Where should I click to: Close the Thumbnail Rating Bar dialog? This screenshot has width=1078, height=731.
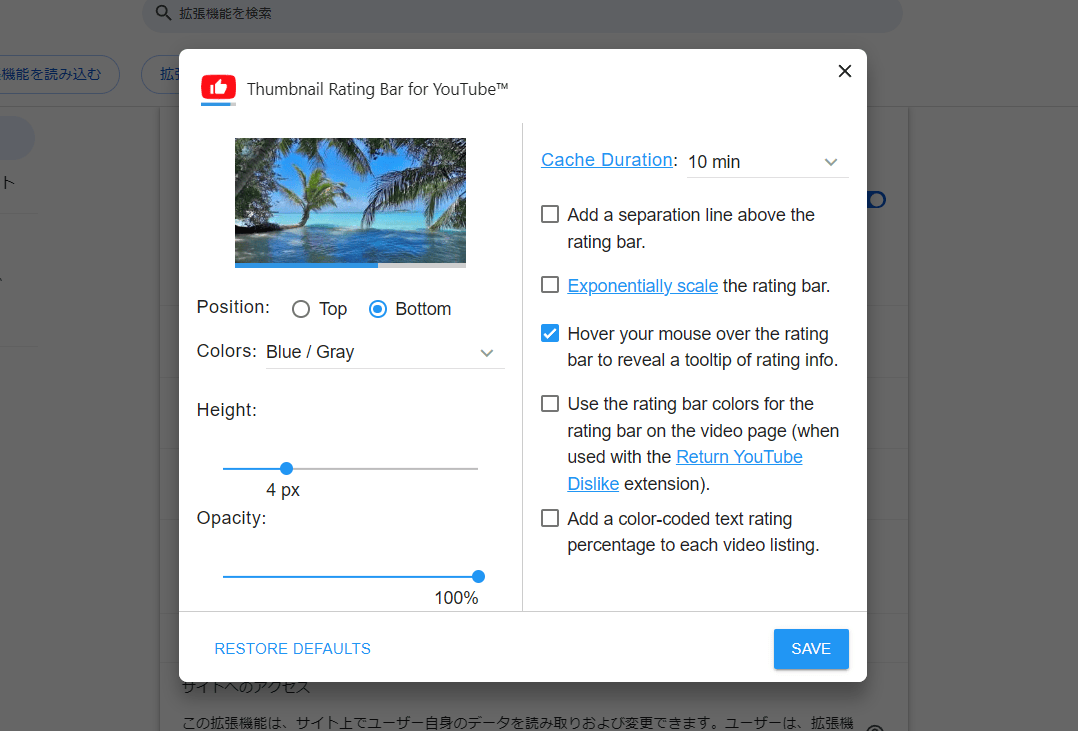pos(844,71)
